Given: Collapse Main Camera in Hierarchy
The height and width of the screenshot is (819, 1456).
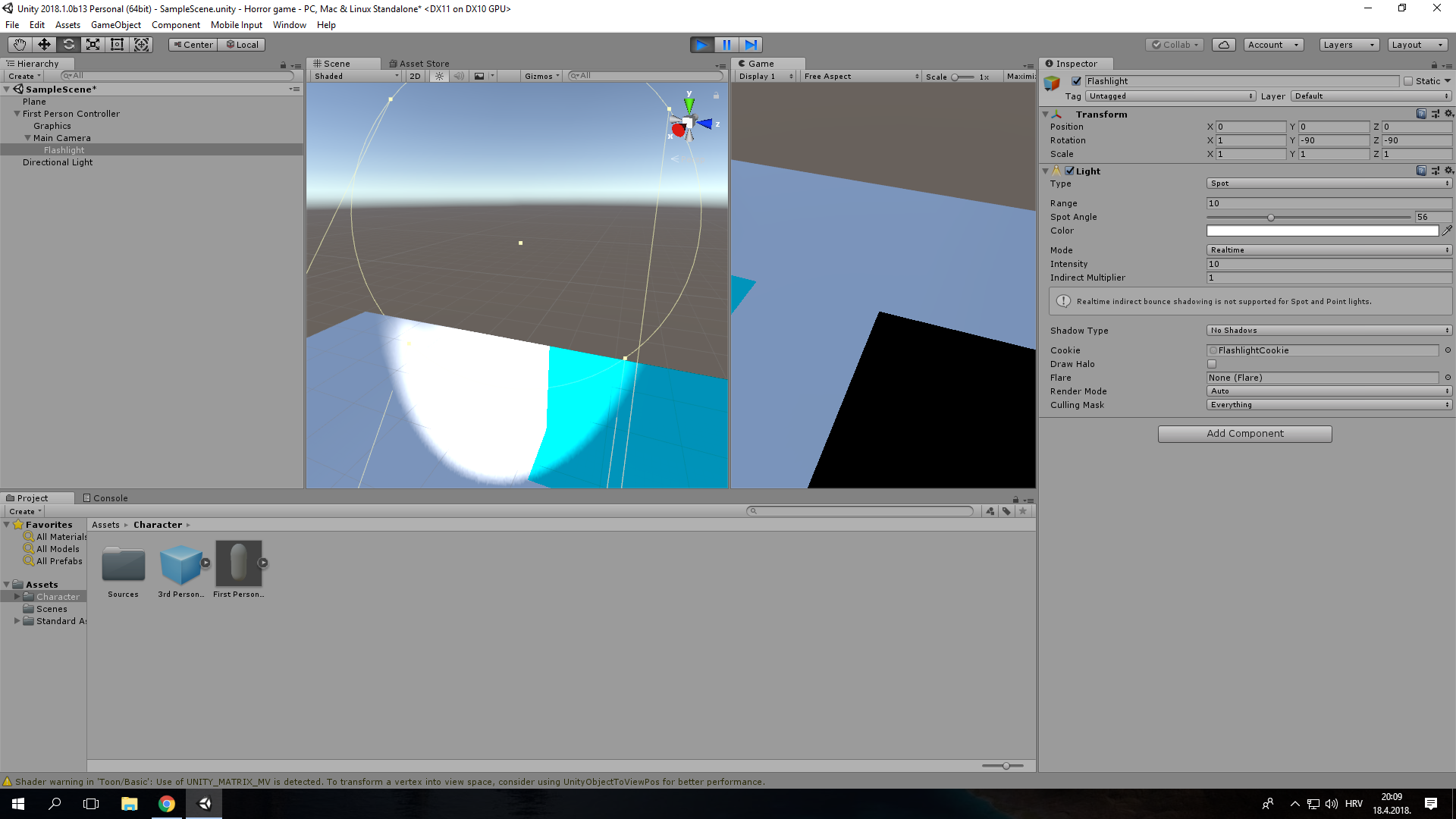Looking at the screenshot, I should point(27,138).
